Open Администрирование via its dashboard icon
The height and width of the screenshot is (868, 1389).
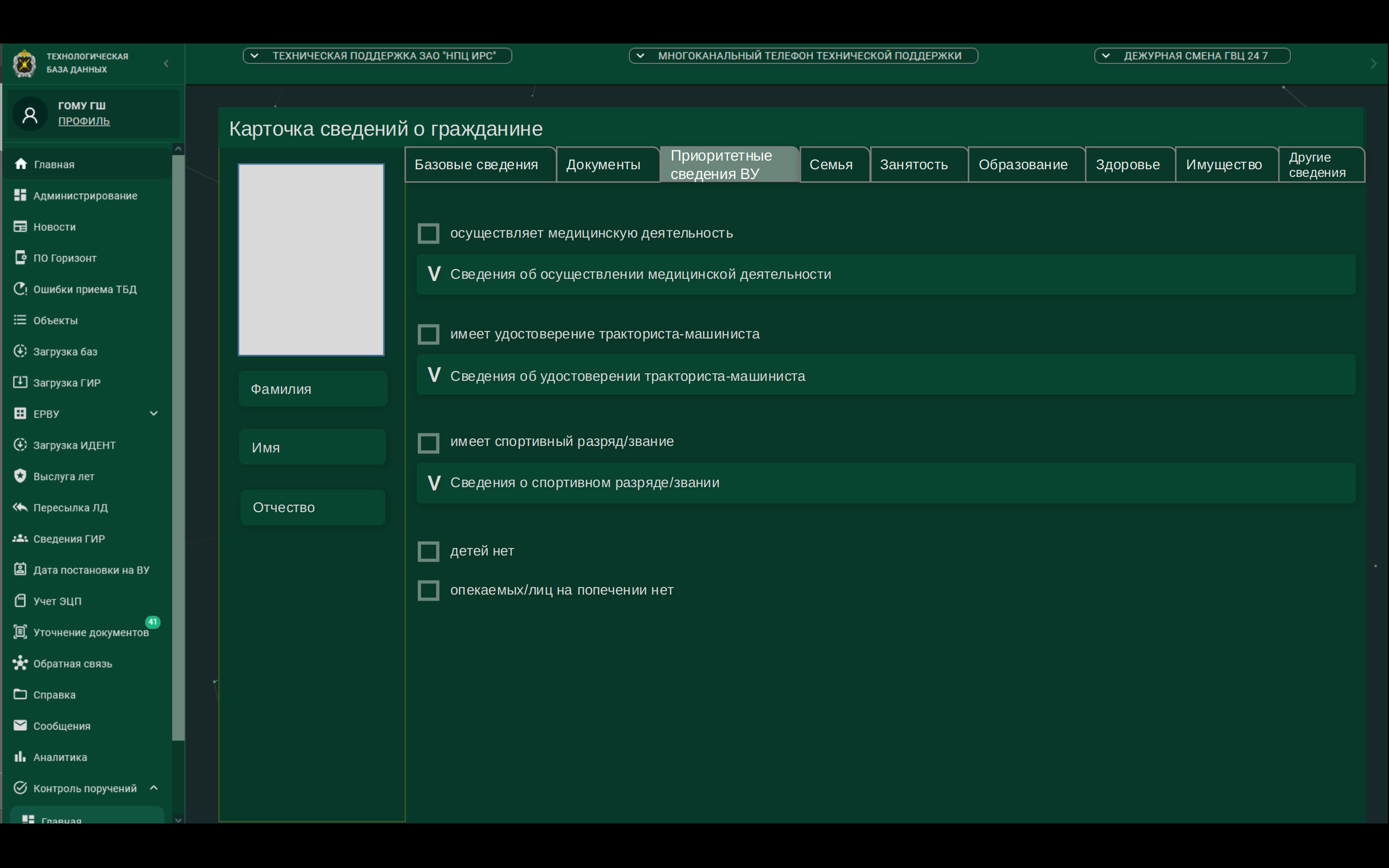tap(20, 195)
